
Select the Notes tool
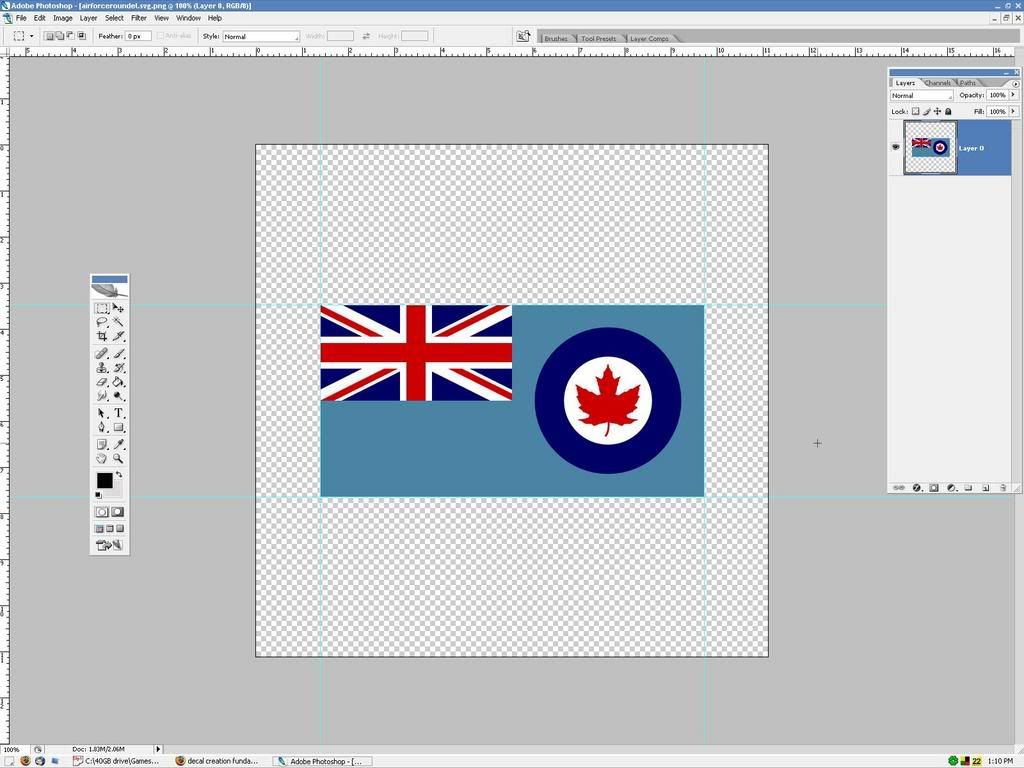click(102, 445)
